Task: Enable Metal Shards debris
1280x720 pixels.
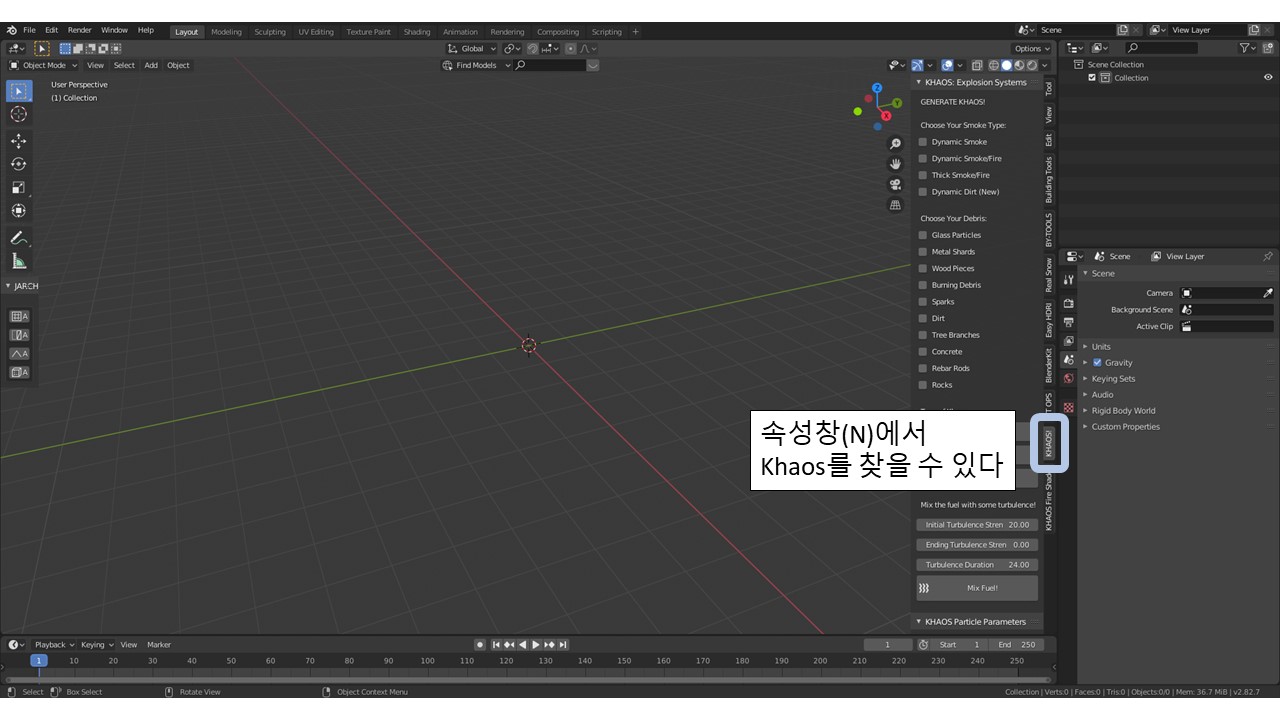Action: click(923, 252)
